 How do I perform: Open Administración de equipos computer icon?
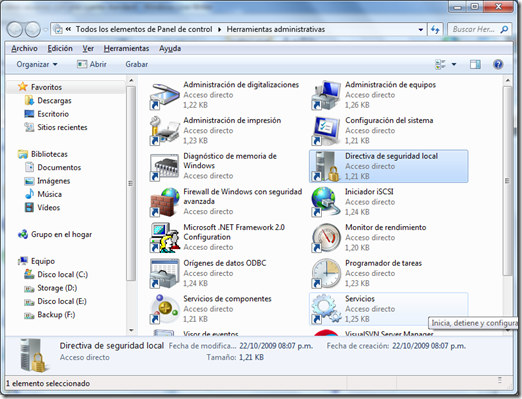click(326, 96)
